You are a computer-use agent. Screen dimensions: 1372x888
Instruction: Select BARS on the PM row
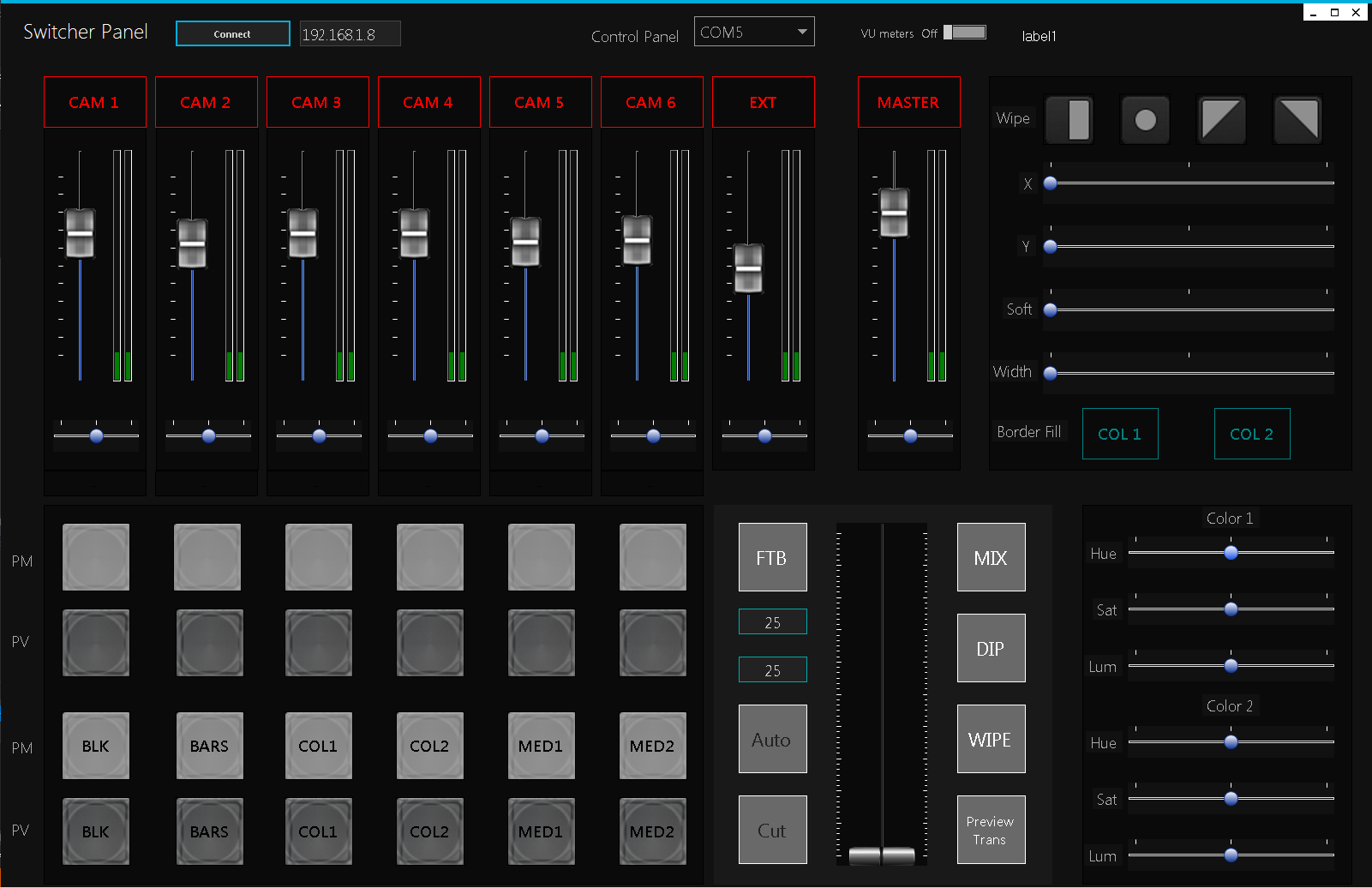209,746
